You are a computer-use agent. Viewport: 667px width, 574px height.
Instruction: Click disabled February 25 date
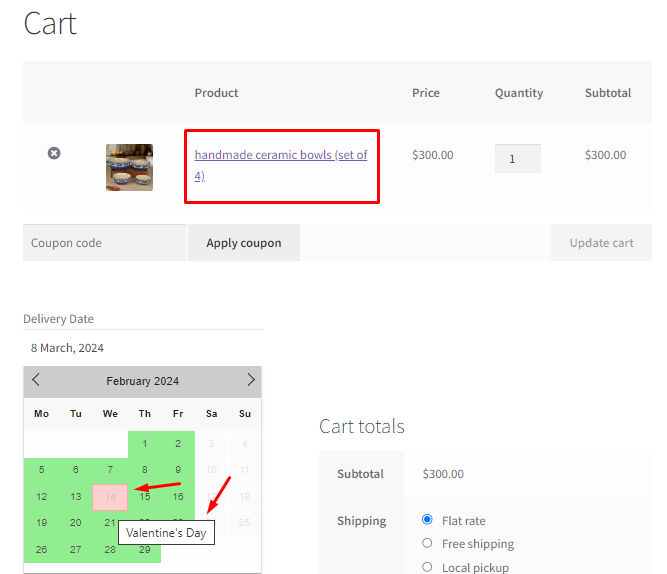tap(245, 523)
